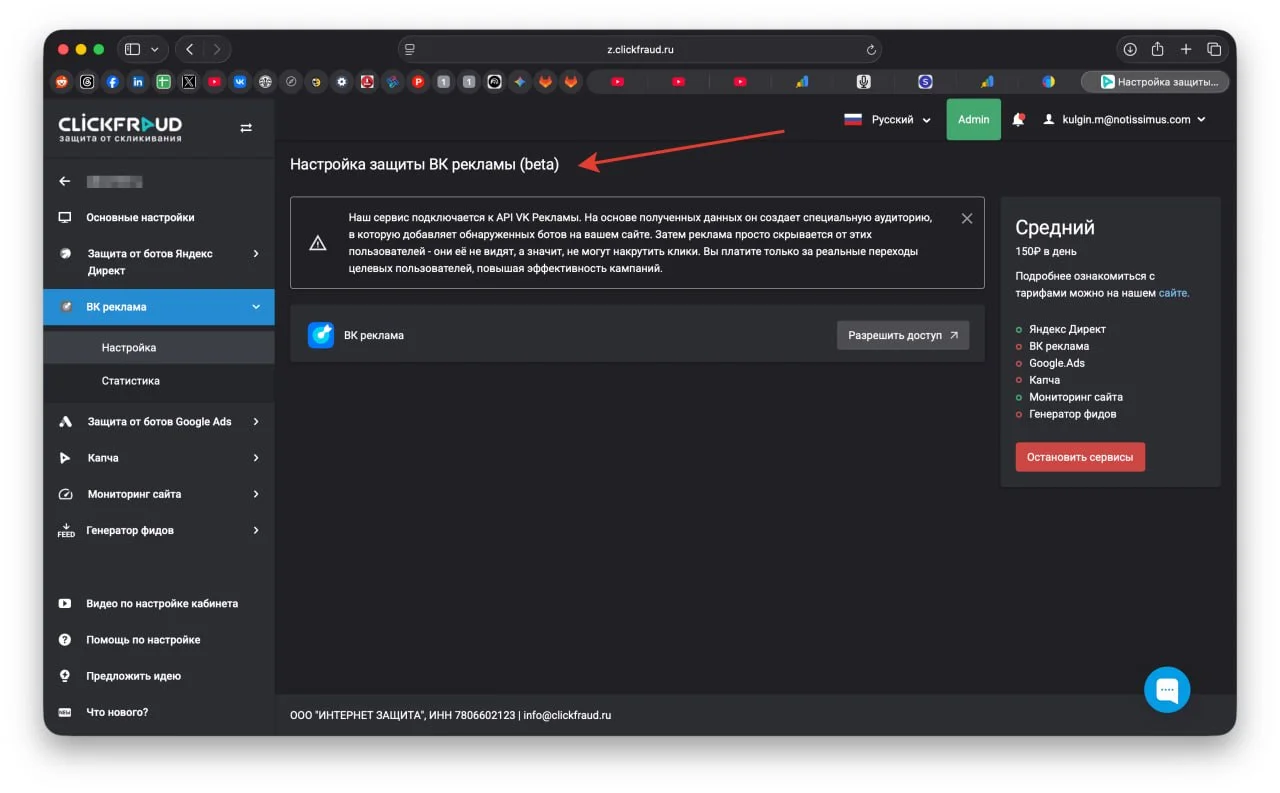Navigate back in Safari
This screenshot has width=1280, height=793.
190,49
